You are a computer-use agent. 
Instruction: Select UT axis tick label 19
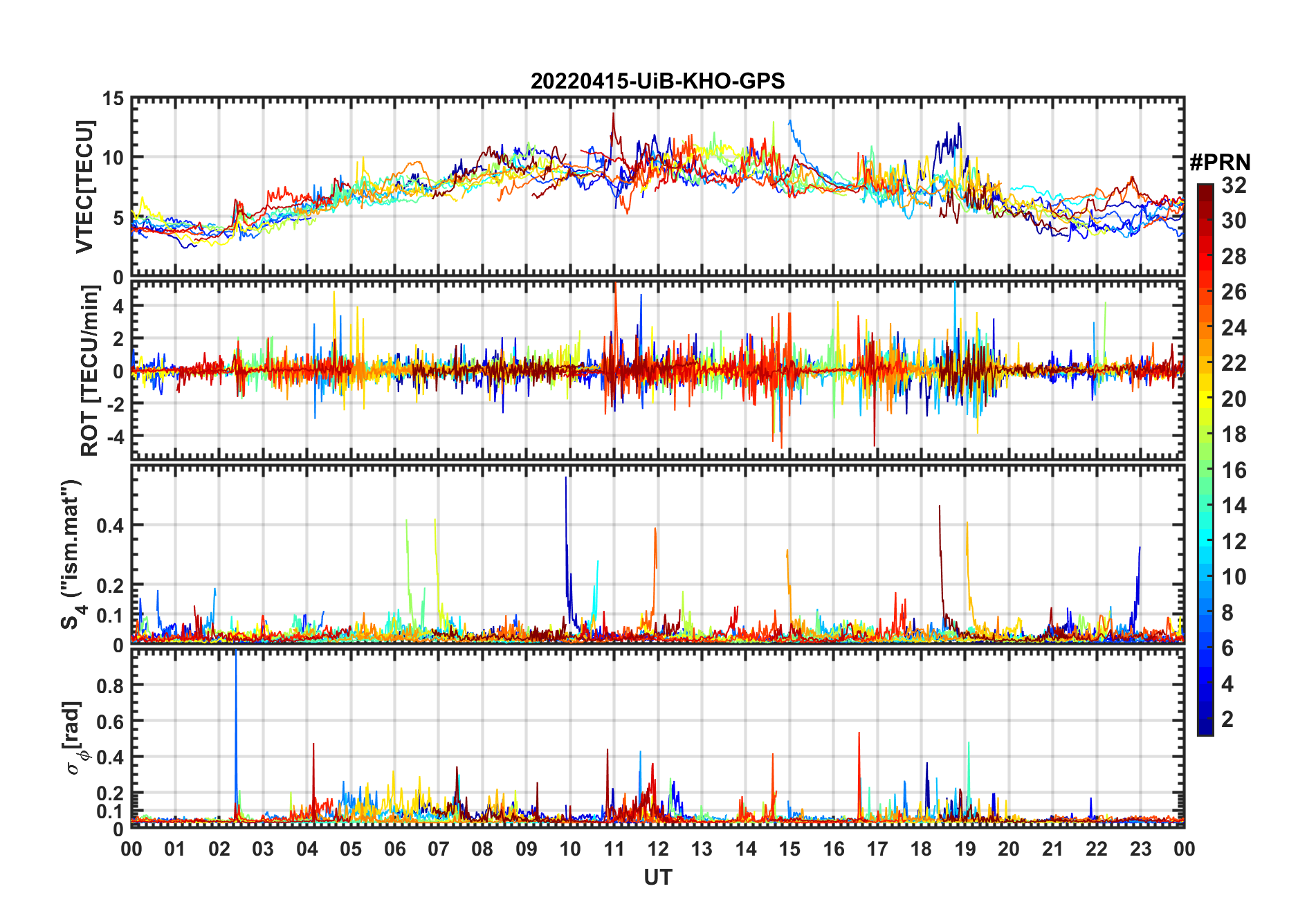pos(965,849)
